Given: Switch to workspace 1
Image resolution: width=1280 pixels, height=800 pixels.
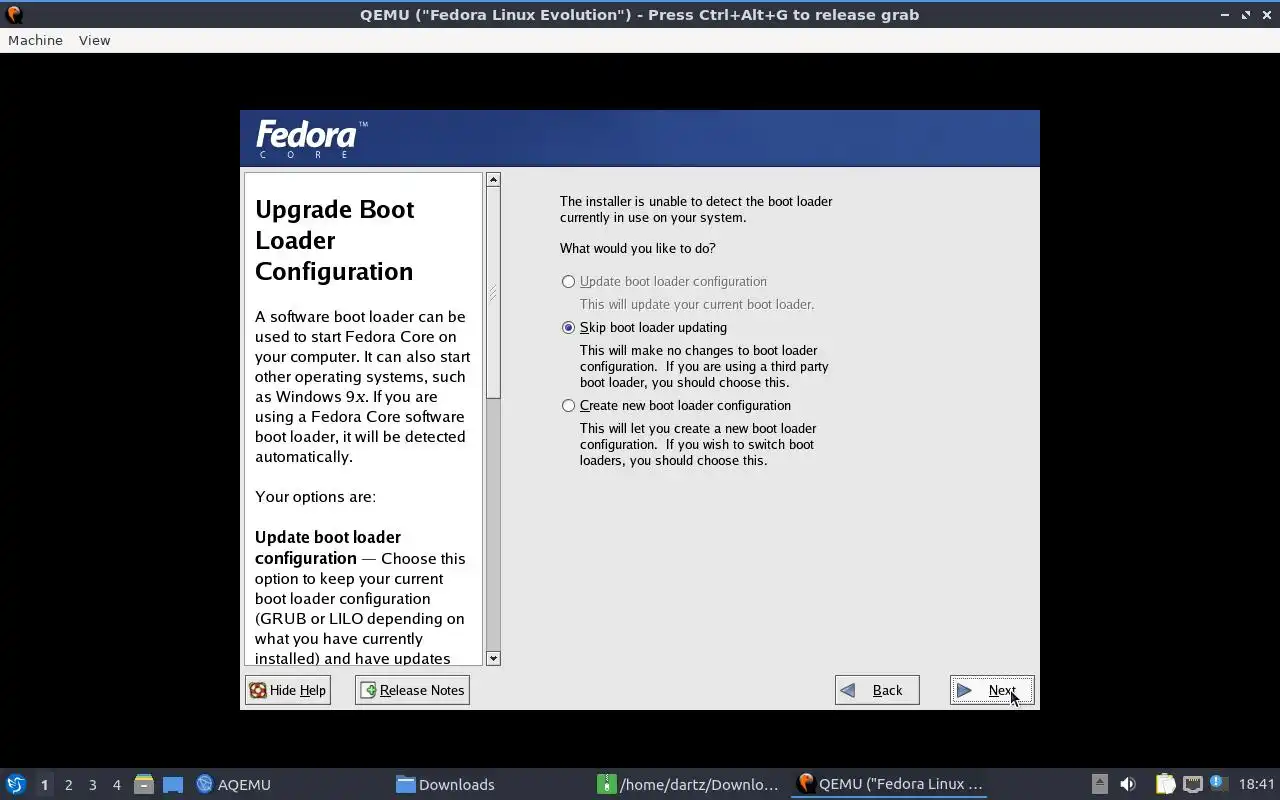Looking at the screenshot, I should tap(44, 785).
